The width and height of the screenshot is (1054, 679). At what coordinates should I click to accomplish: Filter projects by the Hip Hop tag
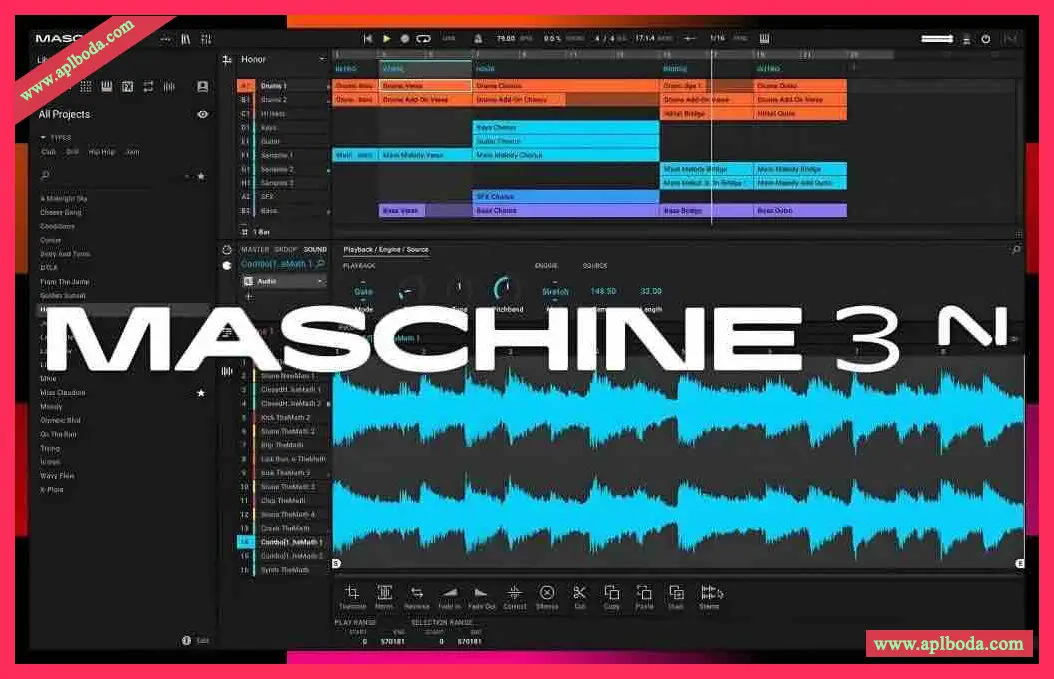coord(102,152)
